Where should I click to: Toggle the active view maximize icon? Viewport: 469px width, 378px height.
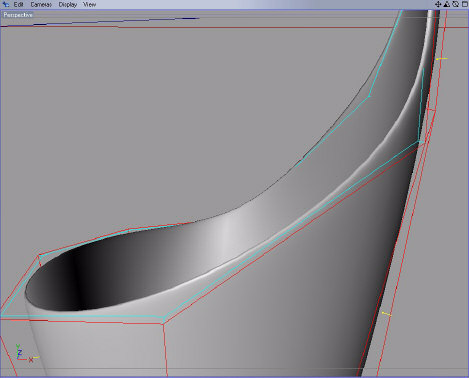[x=464, y=4]
